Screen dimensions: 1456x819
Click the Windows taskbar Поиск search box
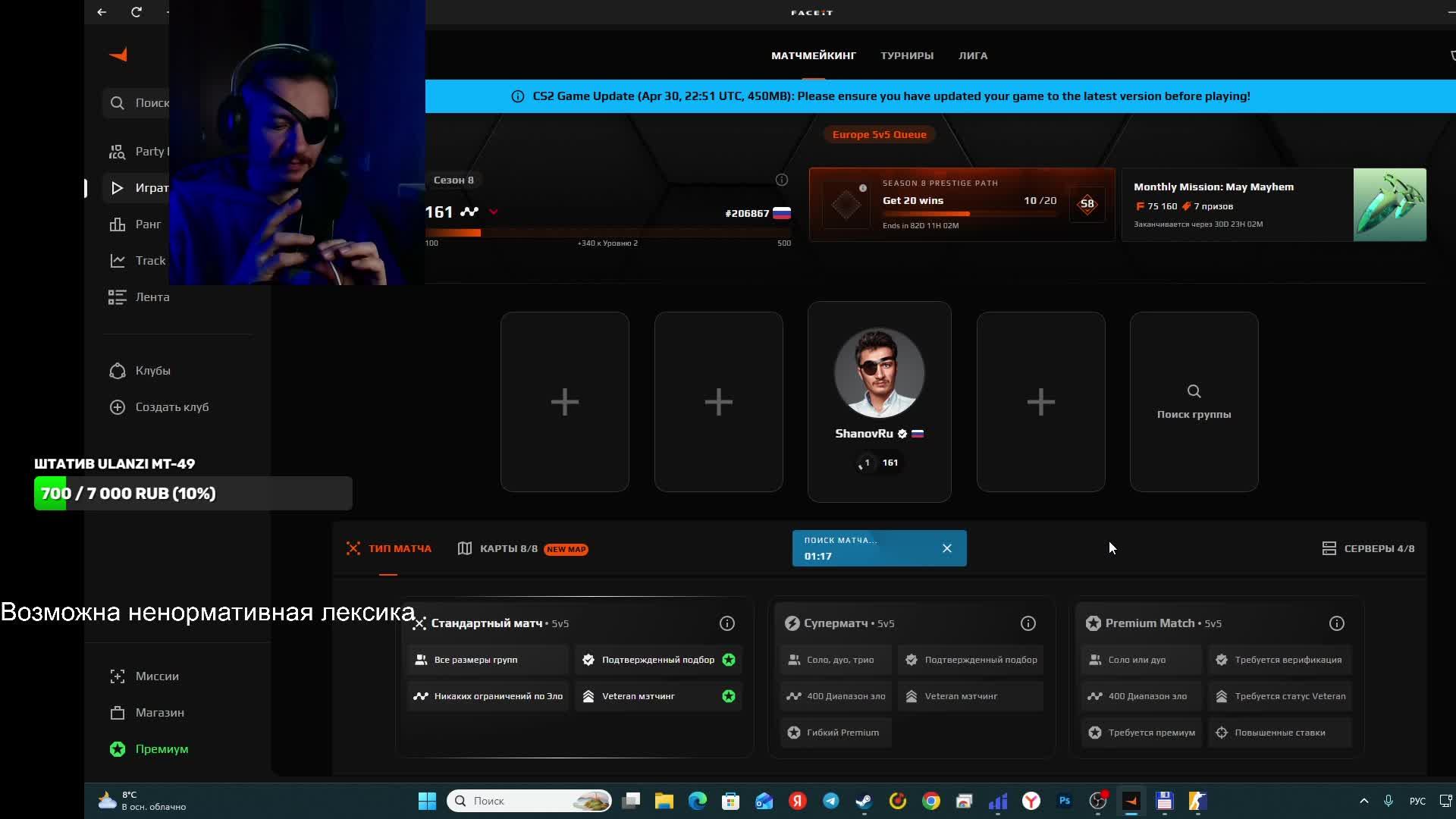[x=529, y=801]
